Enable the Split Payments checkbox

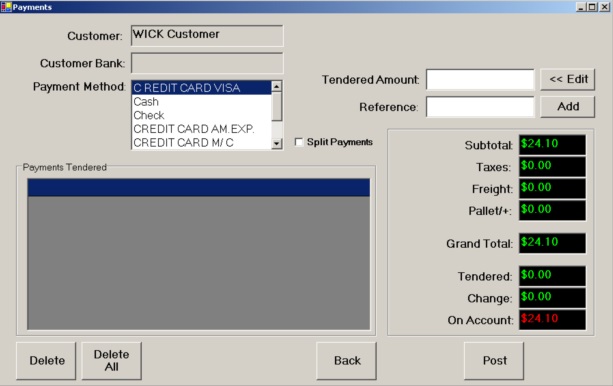click(x=299, y=142)
